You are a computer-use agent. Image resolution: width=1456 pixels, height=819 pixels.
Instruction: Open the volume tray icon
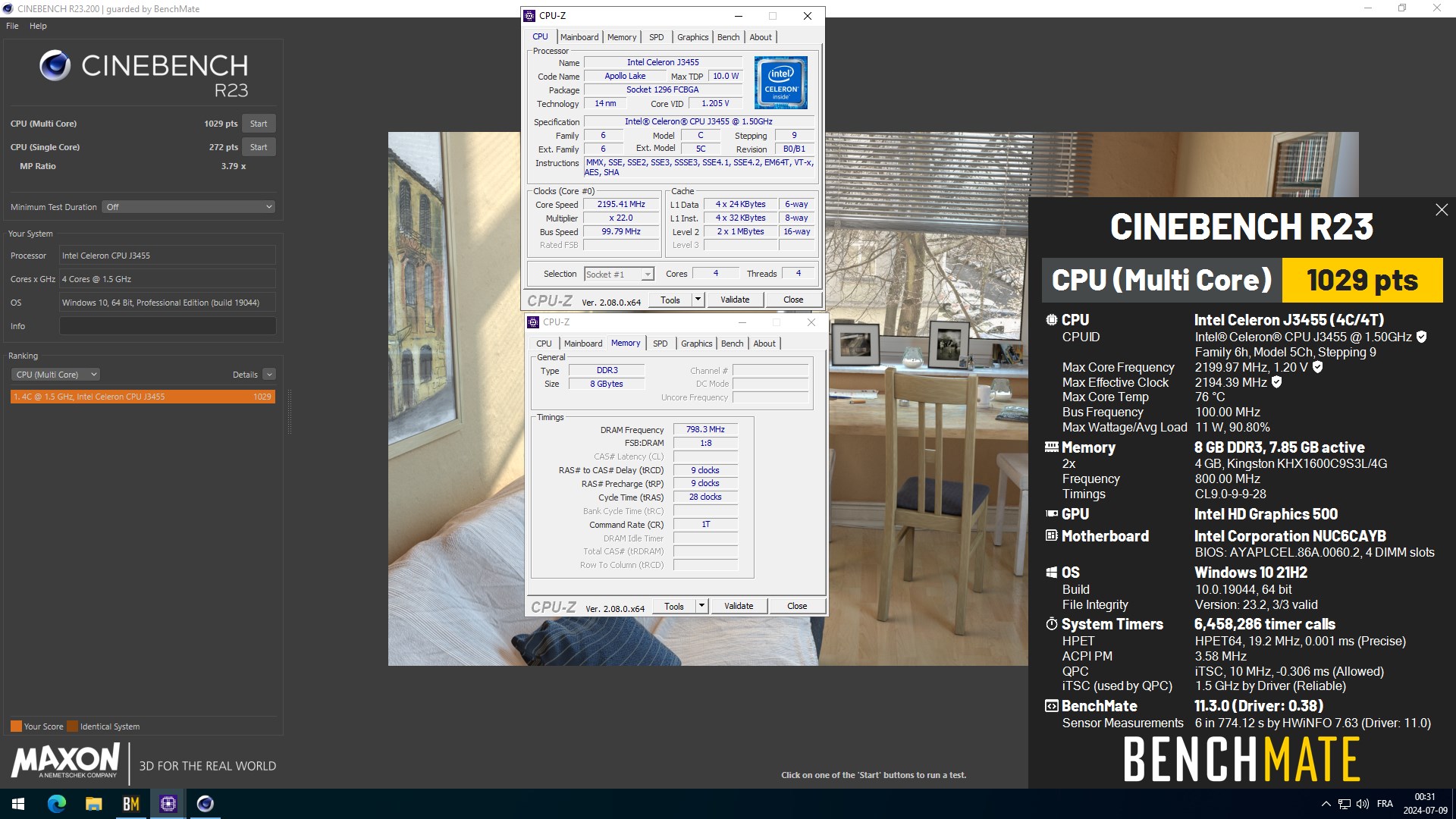(x=1362, y=804)
